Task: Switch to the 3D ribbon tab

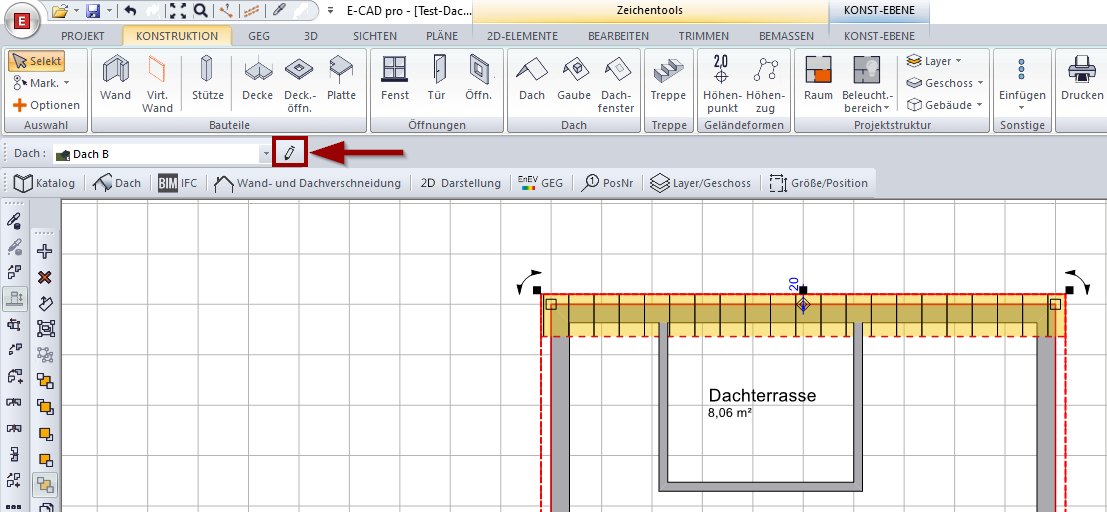Action: (311, 36)
